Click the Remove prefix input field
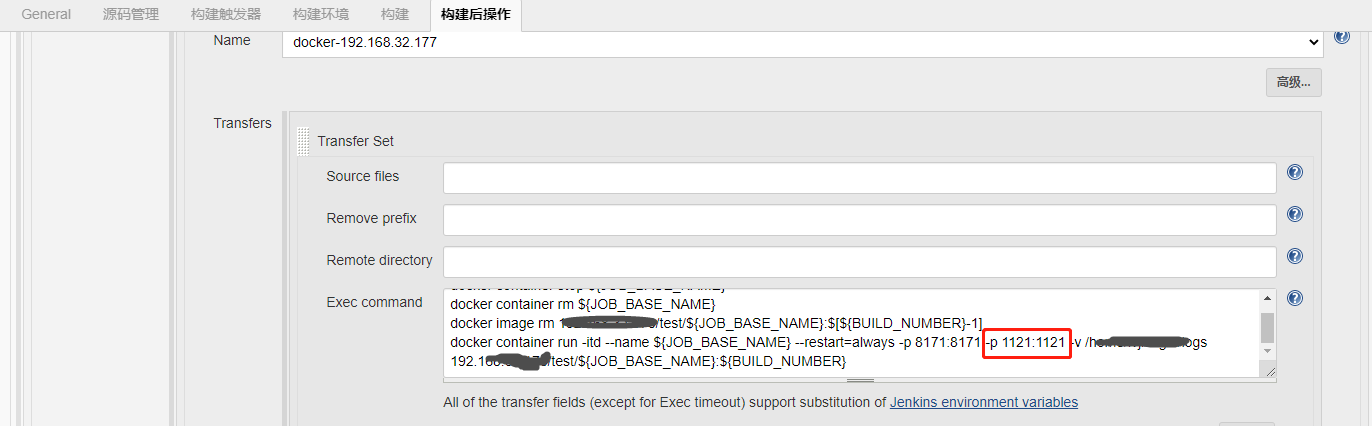The width and height of the screenshot is (1372, 426). point(860,220)
